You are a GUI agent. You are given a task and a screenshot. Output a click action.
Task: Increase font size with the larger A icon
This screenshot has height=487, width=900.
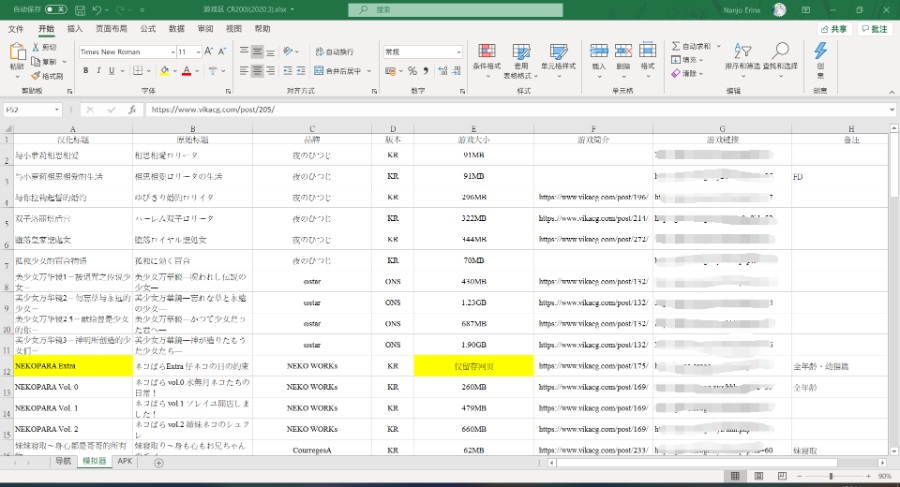pos(209,52)
